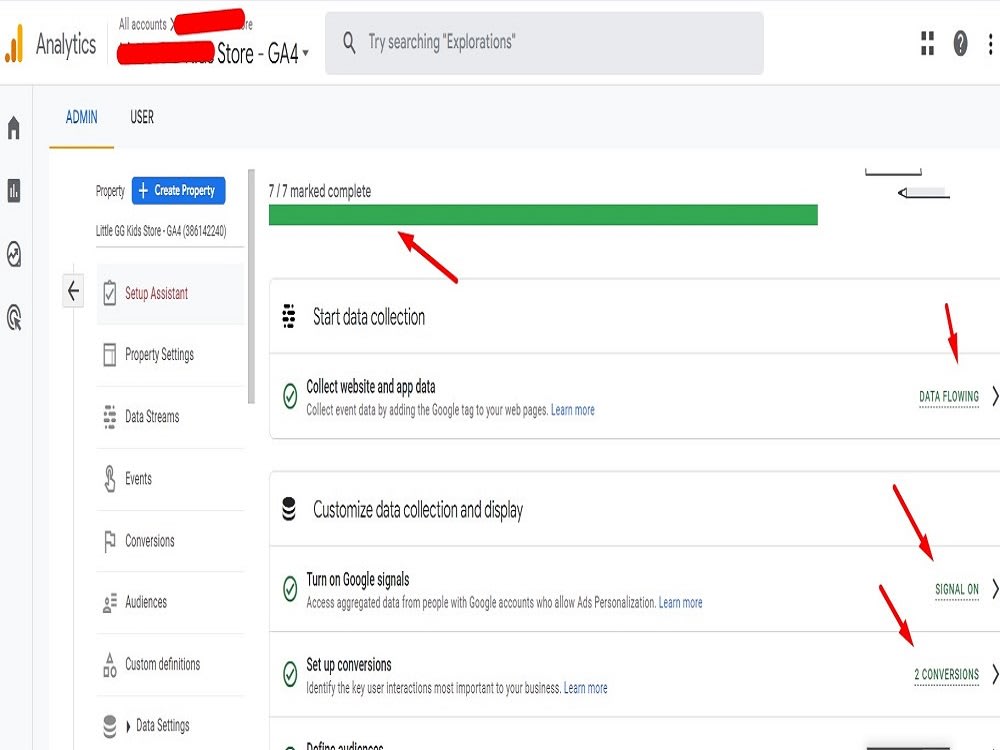
Task: Click the Start data collection section icon
Action: [289, 316]
